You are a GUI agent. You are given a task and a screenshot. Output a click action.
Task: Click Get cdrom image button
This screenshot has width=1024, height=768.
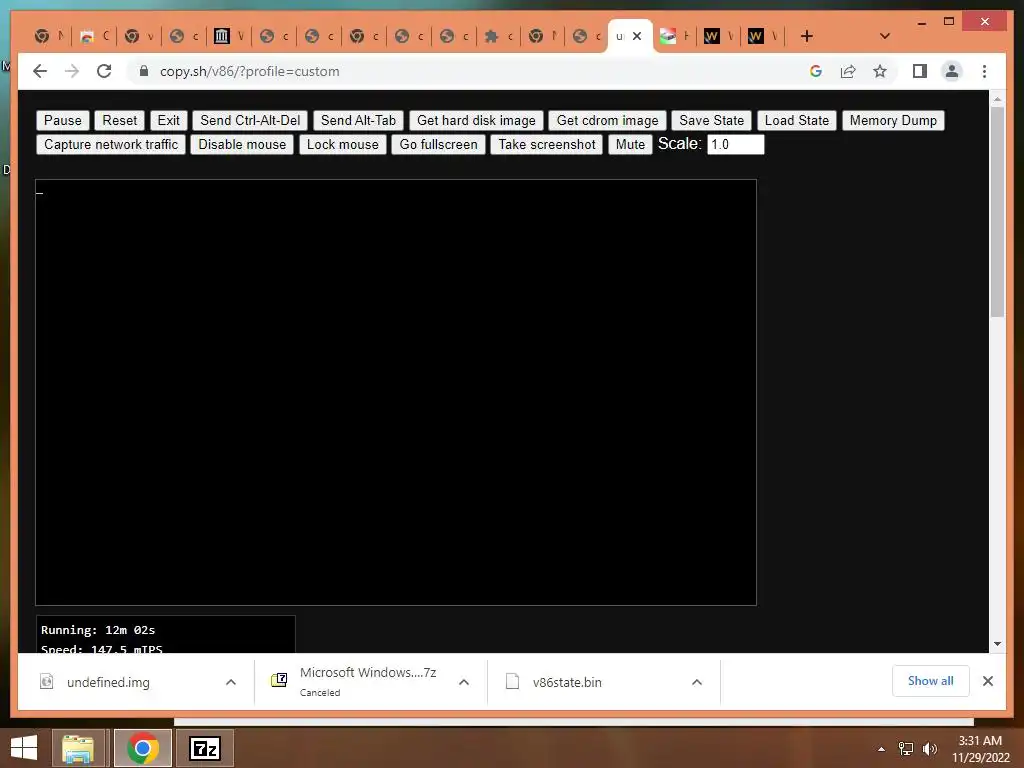pos(607,120)
